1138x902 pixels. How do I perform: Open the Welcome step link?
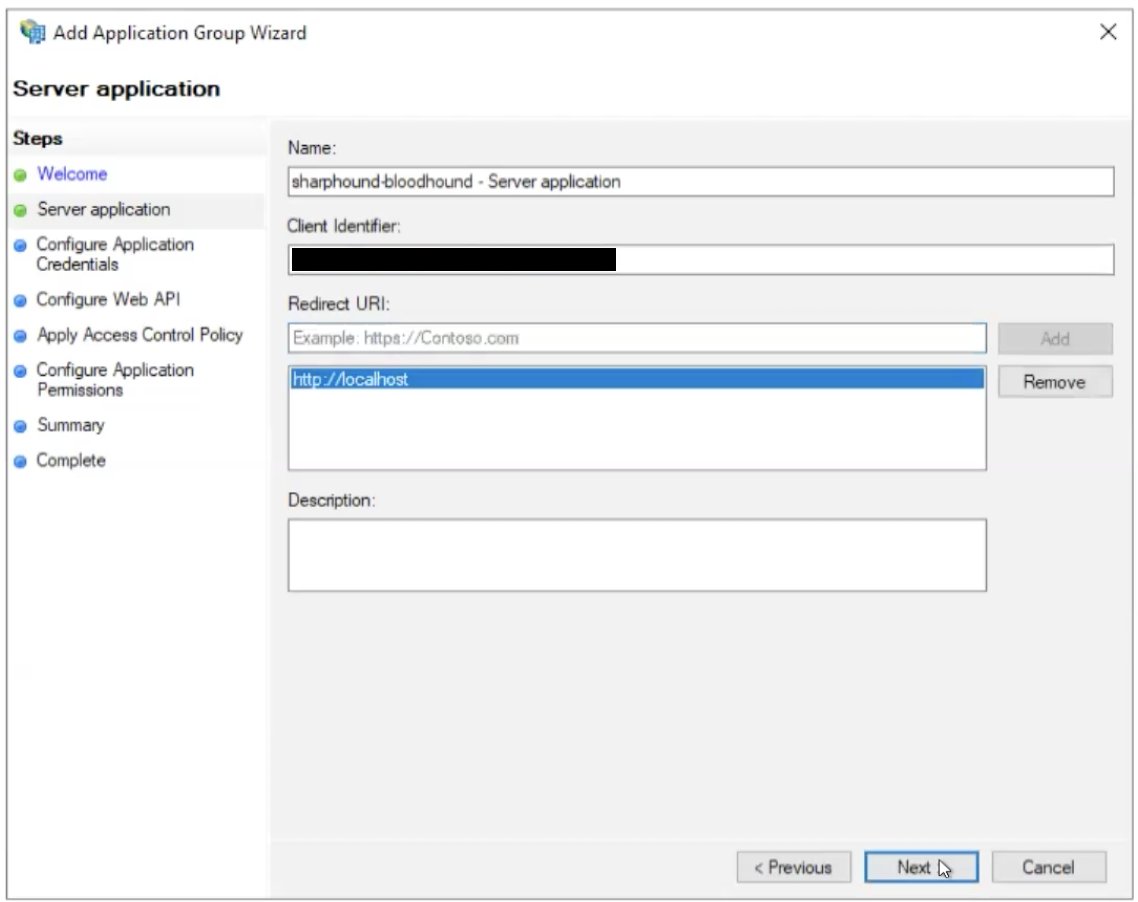(72, 174)
